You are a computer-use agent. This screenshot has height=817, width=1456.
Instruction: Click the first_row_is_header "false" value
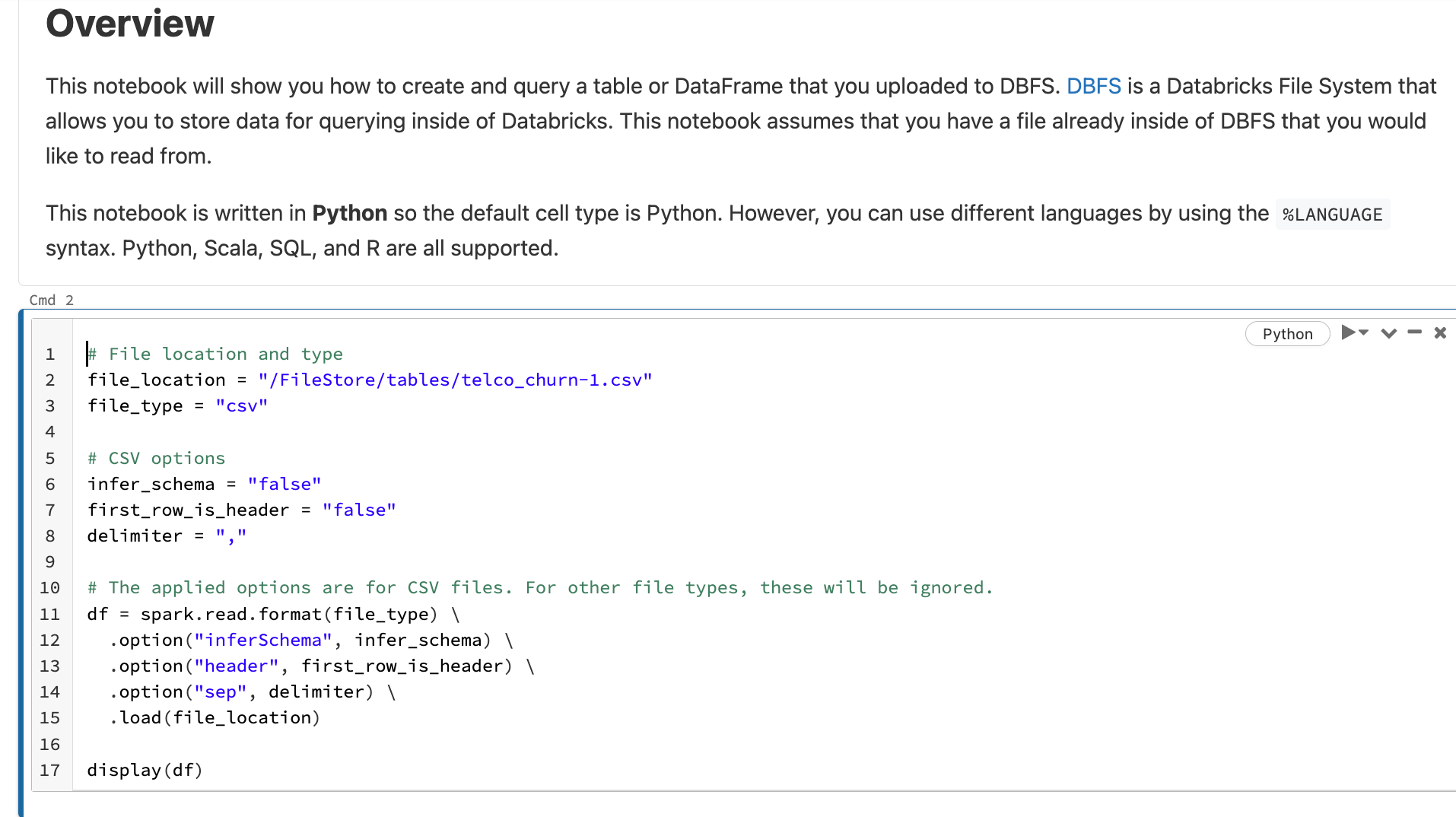point(358,510)
